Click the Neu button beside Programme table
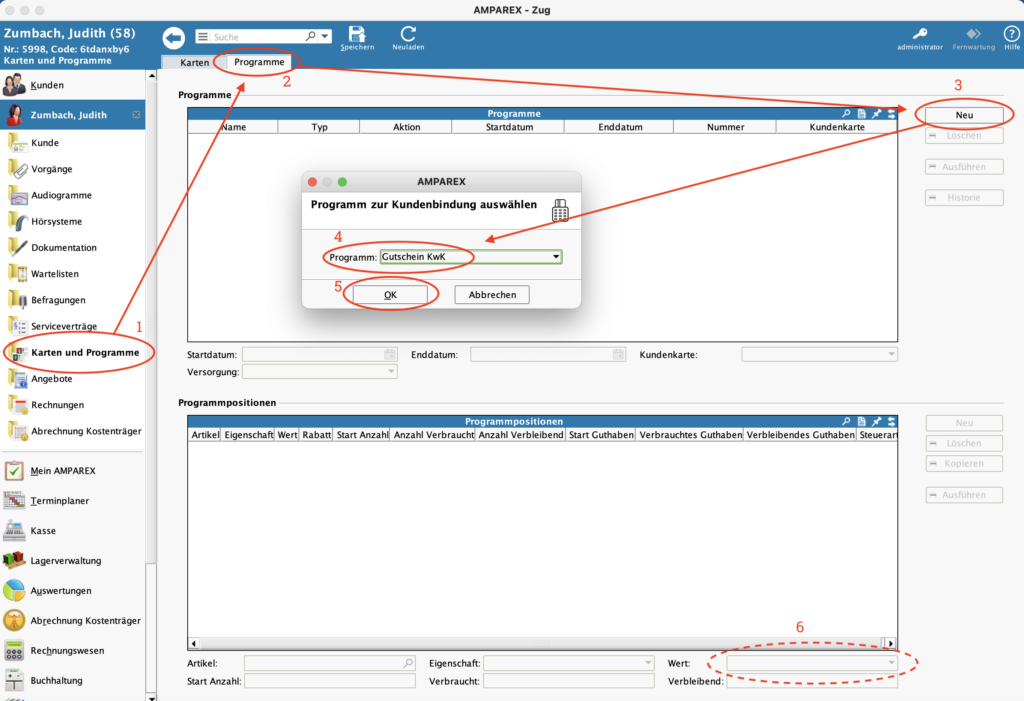 [964, 115]
